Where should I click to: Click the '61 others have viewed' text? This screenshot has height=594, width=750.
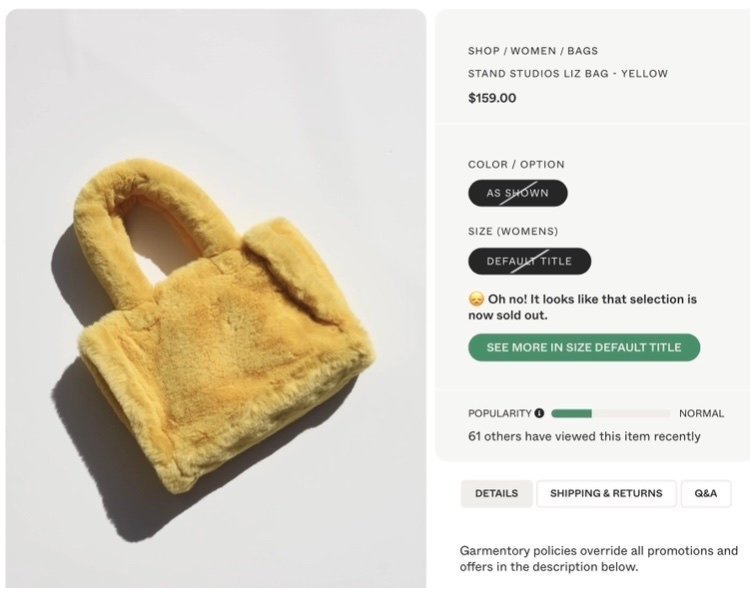584,436
